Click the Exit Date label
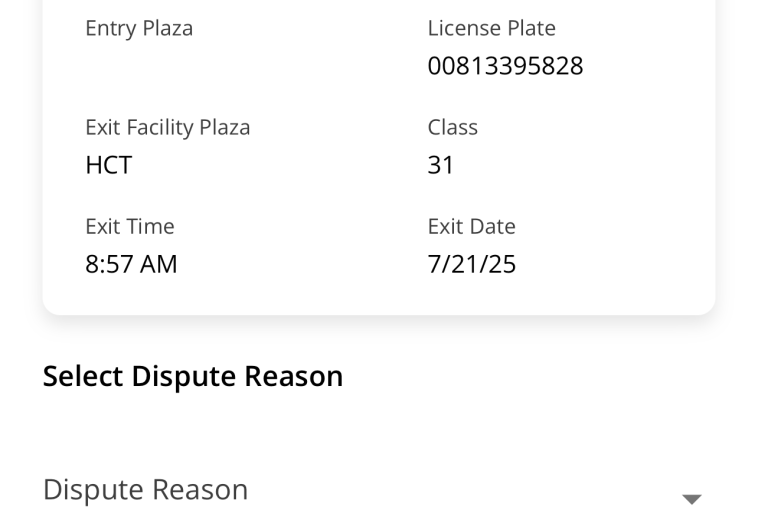The height and width of the screenshot is (520, 758). [x=471, y=226]
